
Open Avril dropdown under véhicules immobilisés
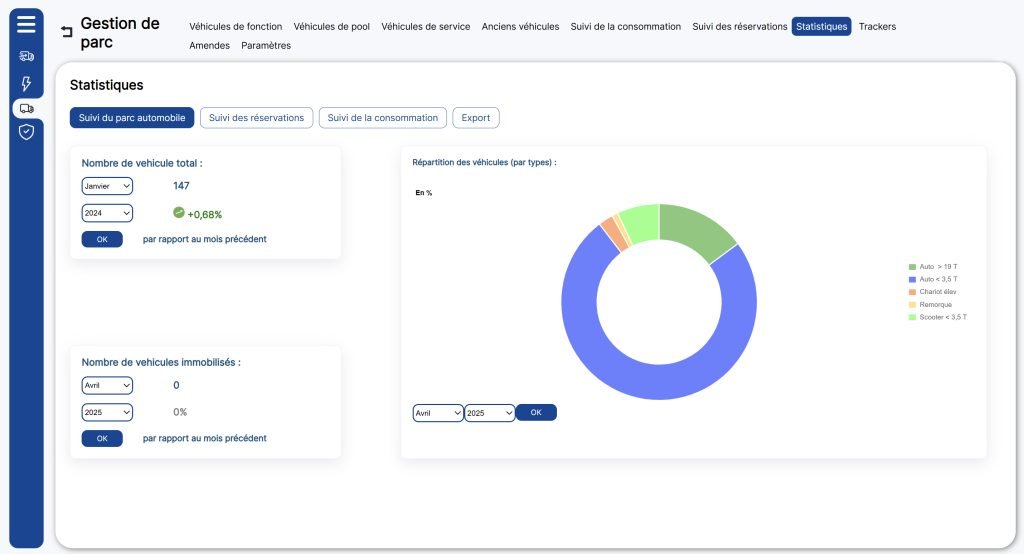click(x=107, y=385)
